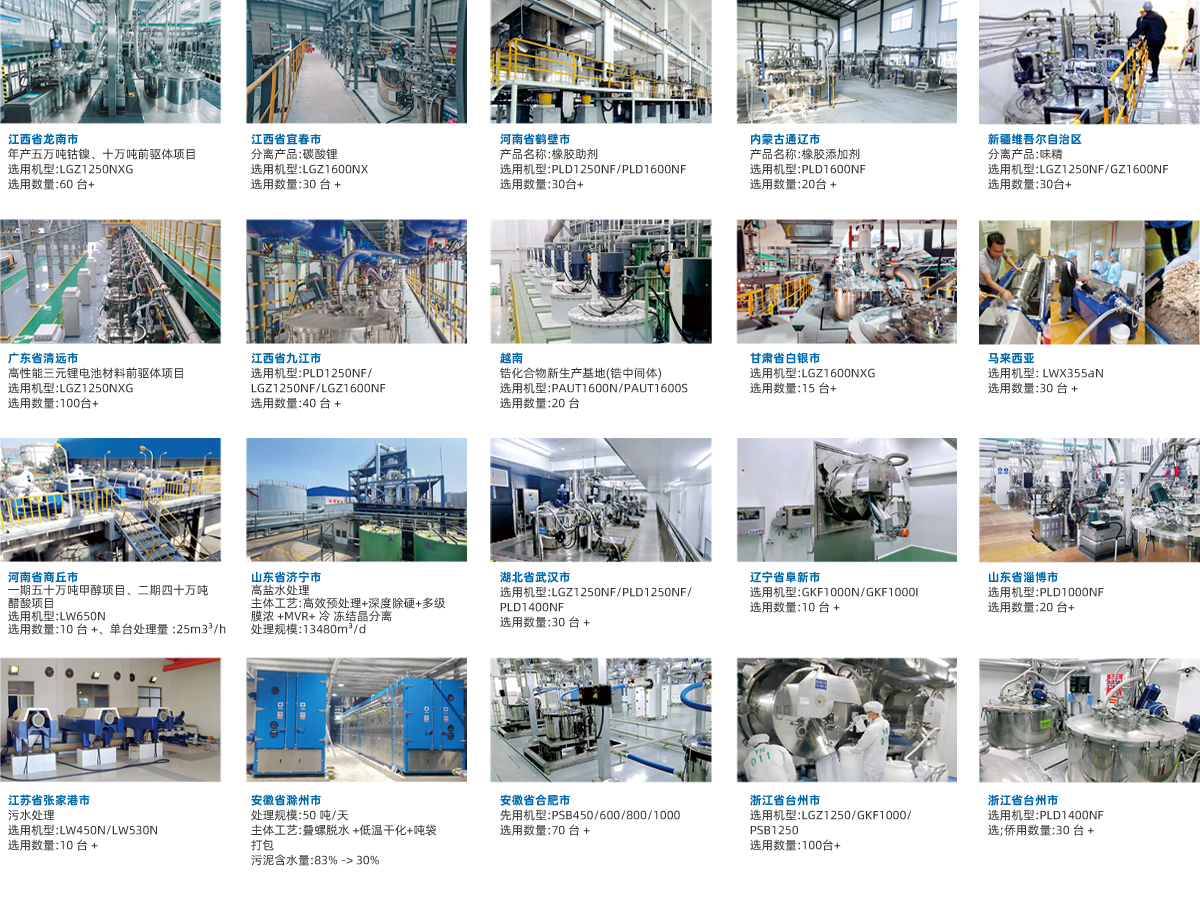Select the text 先用机型:PSB450/600/800/1000
This screenshot has width=1200, height=910.
click(x=590, y=815)
